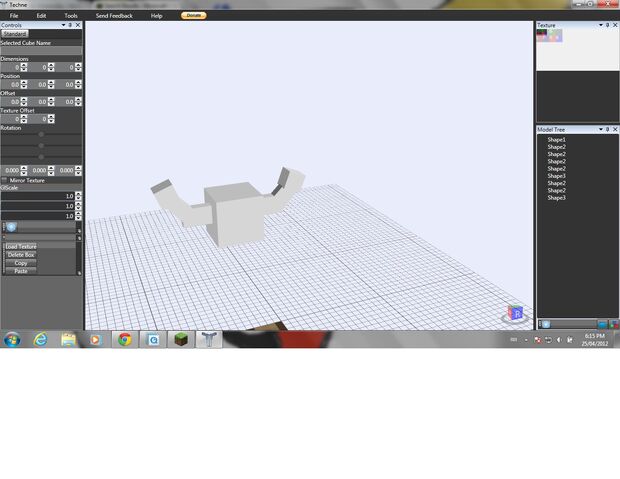
Task: Open Windows Explorer from taskbar
Action: [x=68, y=340]
